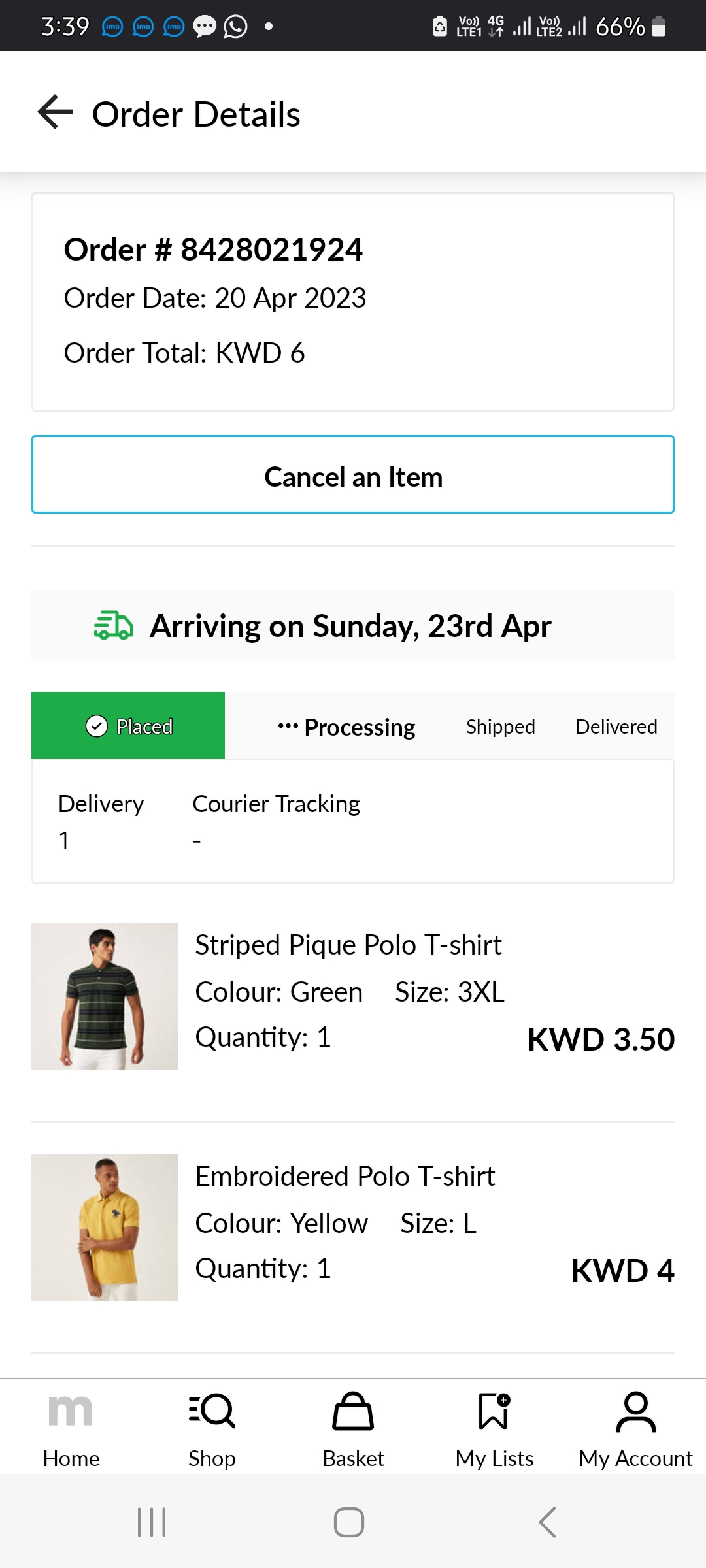Open the My Account profile icon
This screenshot has height=1568, width=706.
coord(635,1411)
